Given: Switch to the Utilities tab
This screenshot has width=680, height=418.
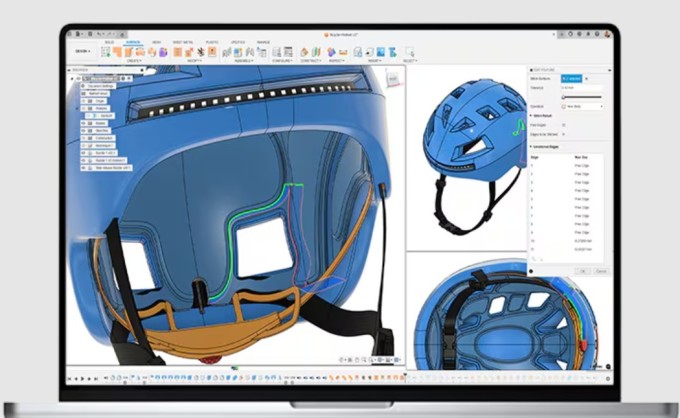Looking at the screenshot, I should (238, 42).
